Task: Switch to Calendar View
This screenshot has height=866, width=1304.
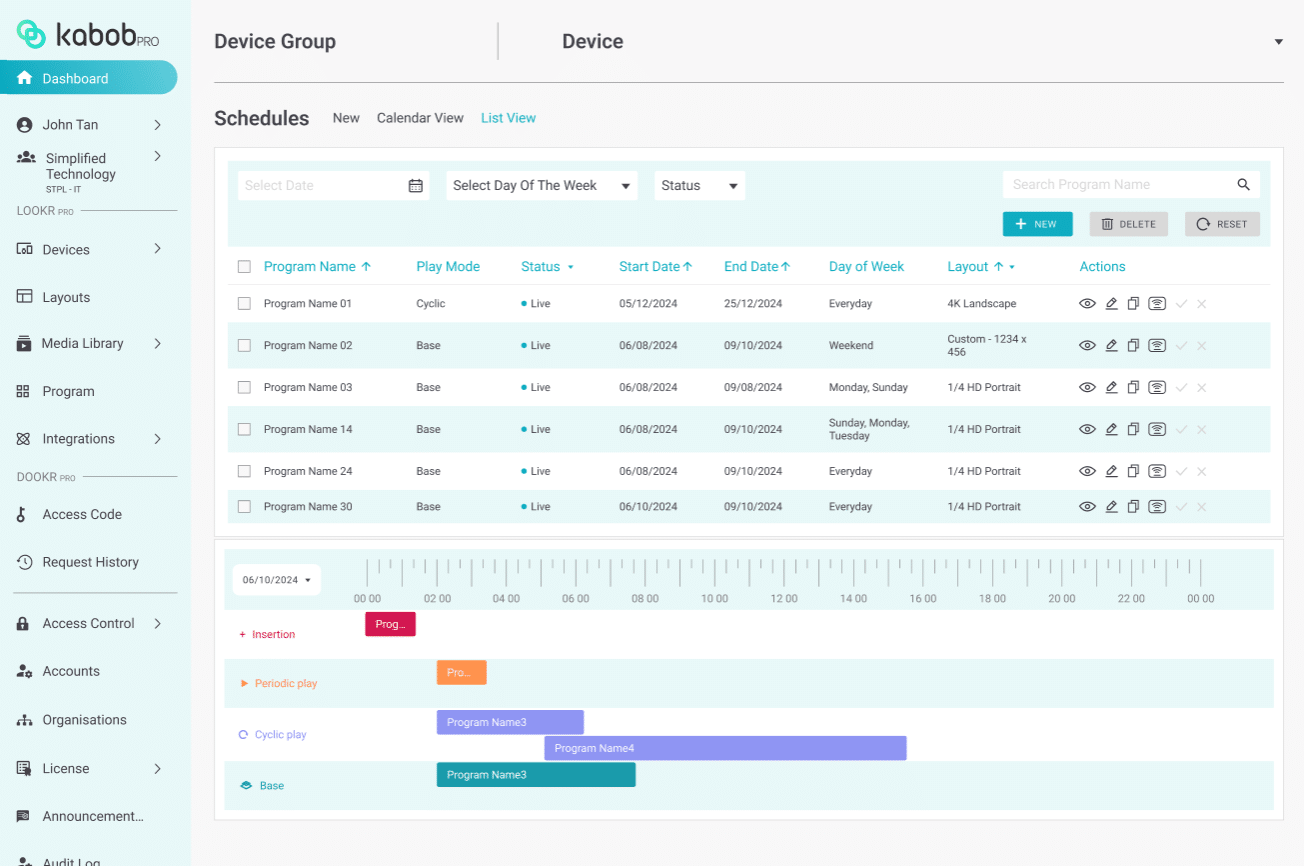Action: tap(420, 118)
